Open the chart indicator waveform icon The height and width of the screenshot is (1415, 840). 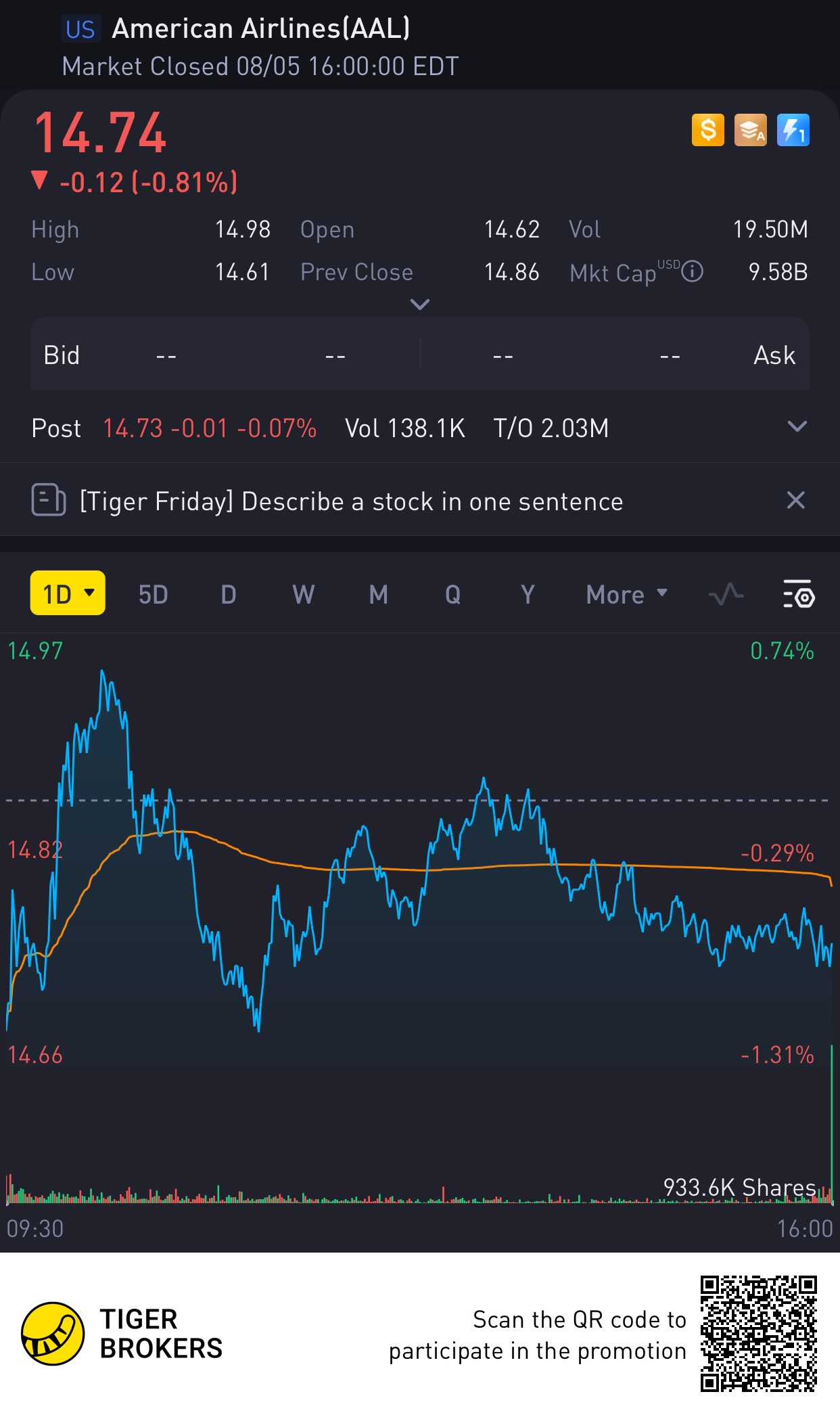click(726, 595)
